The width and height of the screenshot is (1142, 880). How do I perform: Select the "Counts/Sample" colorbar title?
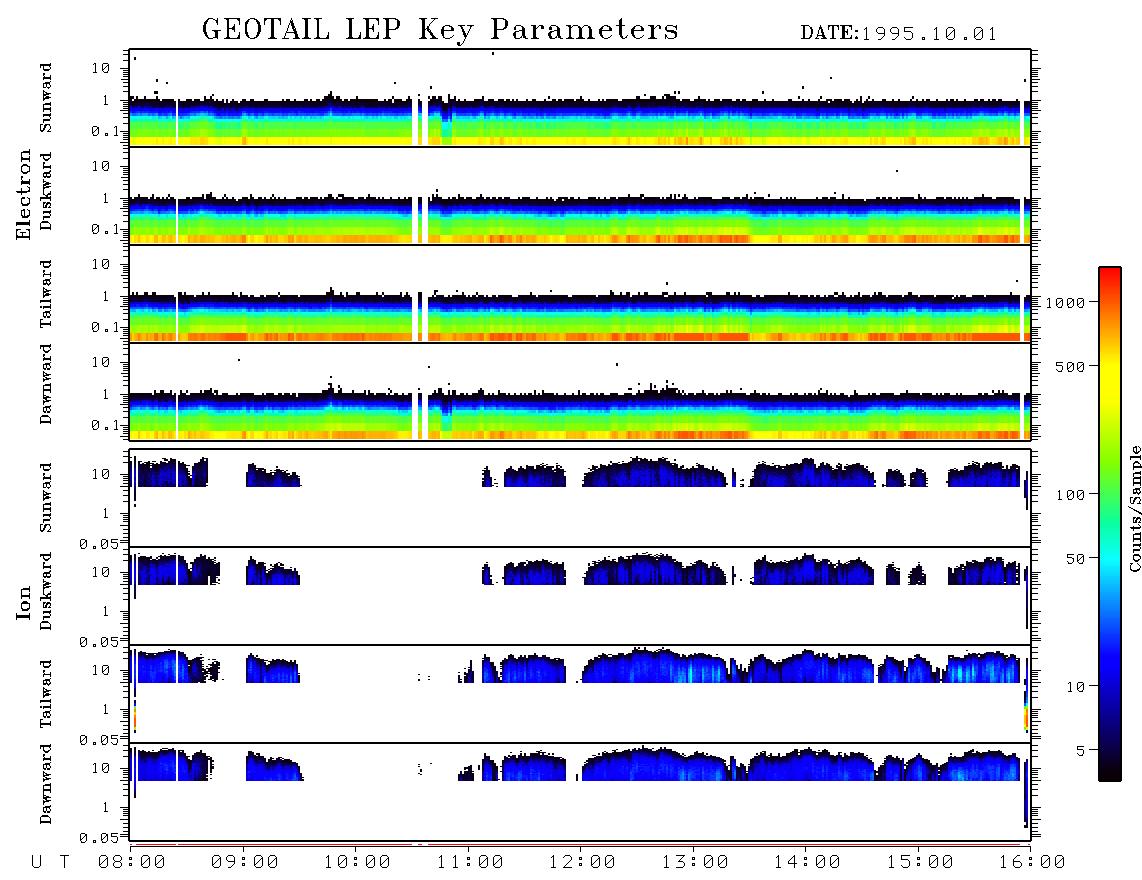pyautogui.click(x=1134, y=509)
